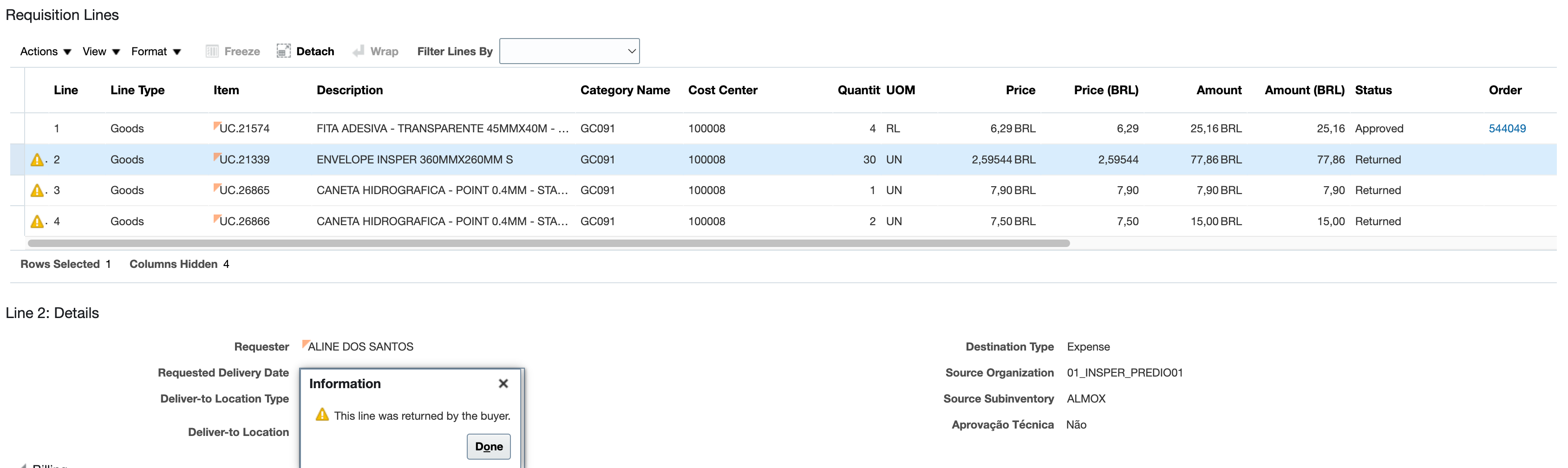The height and width of the screenshot is (468, 1568).
Task: Click the warning icon on line 3
Action: [x=37, y=190]
